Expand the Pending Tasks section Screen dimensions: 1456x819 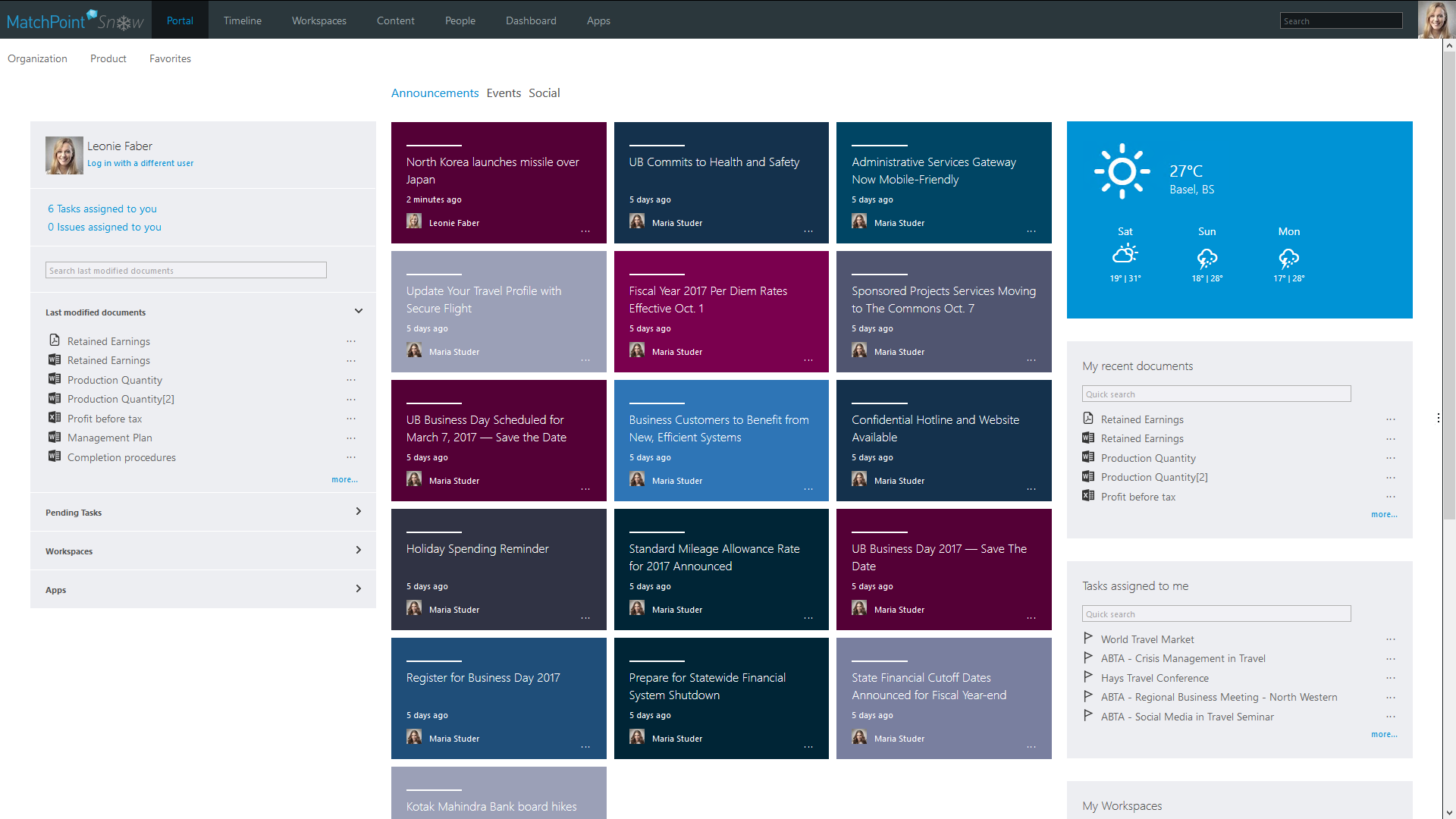359,512
